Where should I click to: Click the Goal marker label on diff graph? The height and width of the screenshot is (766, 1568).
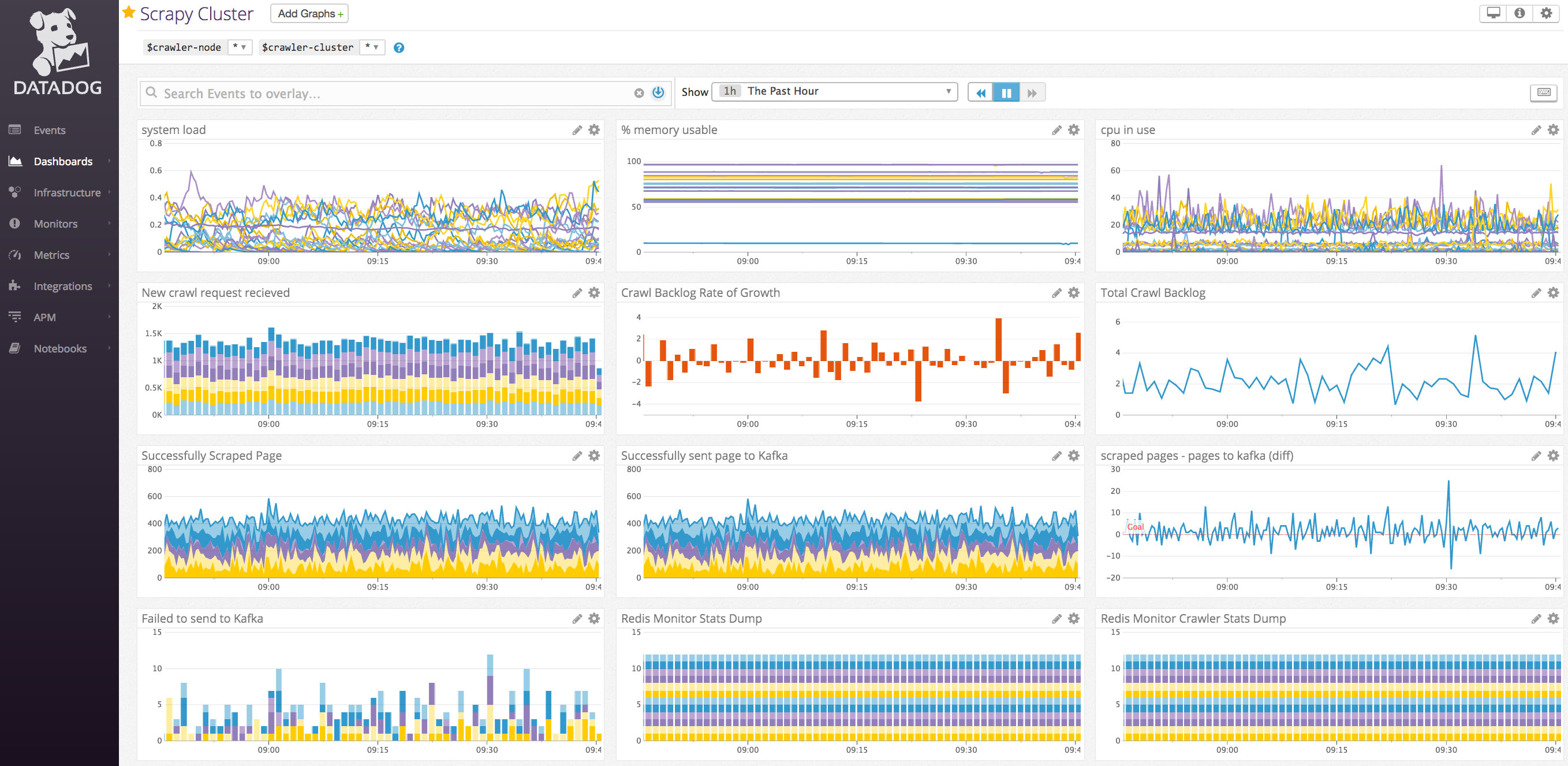[1135, 527]
